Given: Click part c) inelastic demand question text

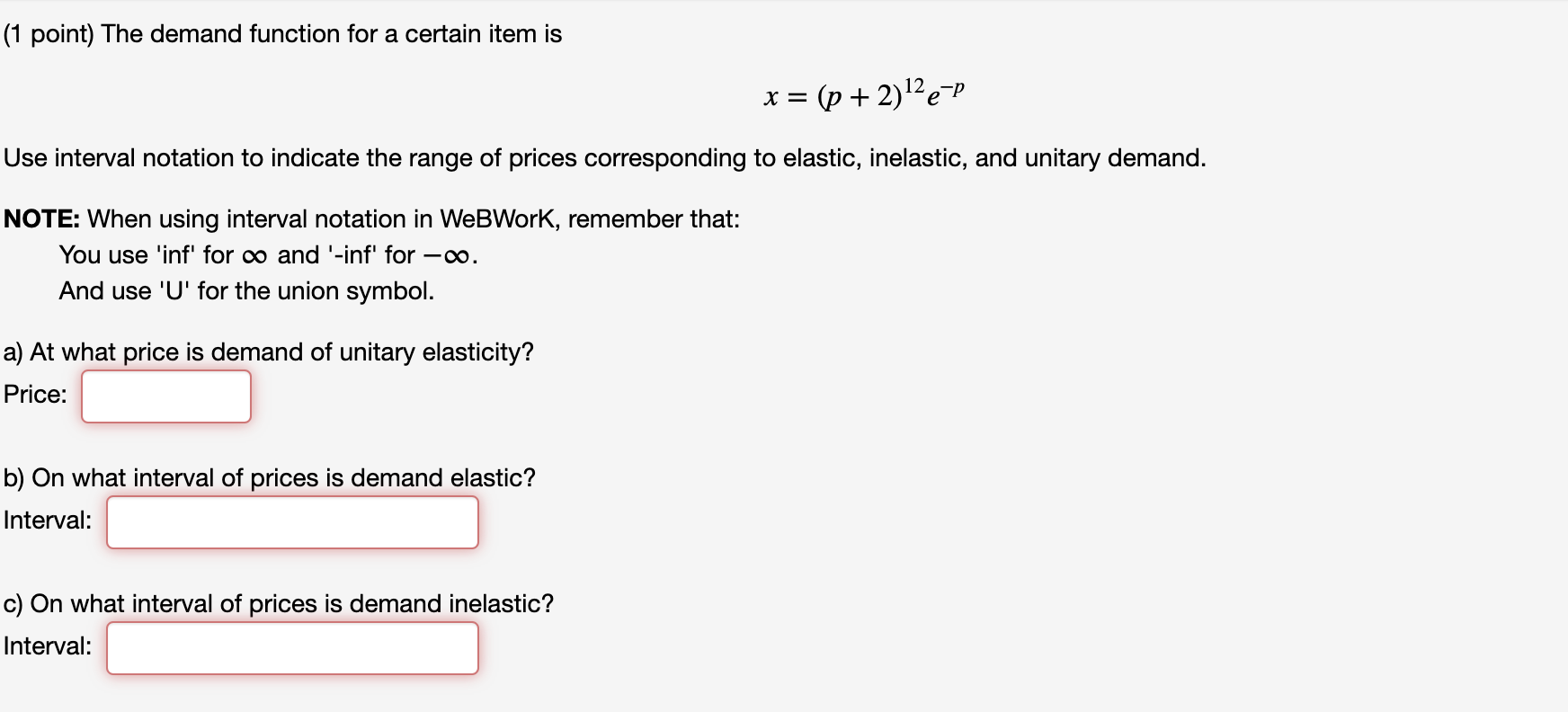Looking at the screenshot, I should tap(278, 603).
